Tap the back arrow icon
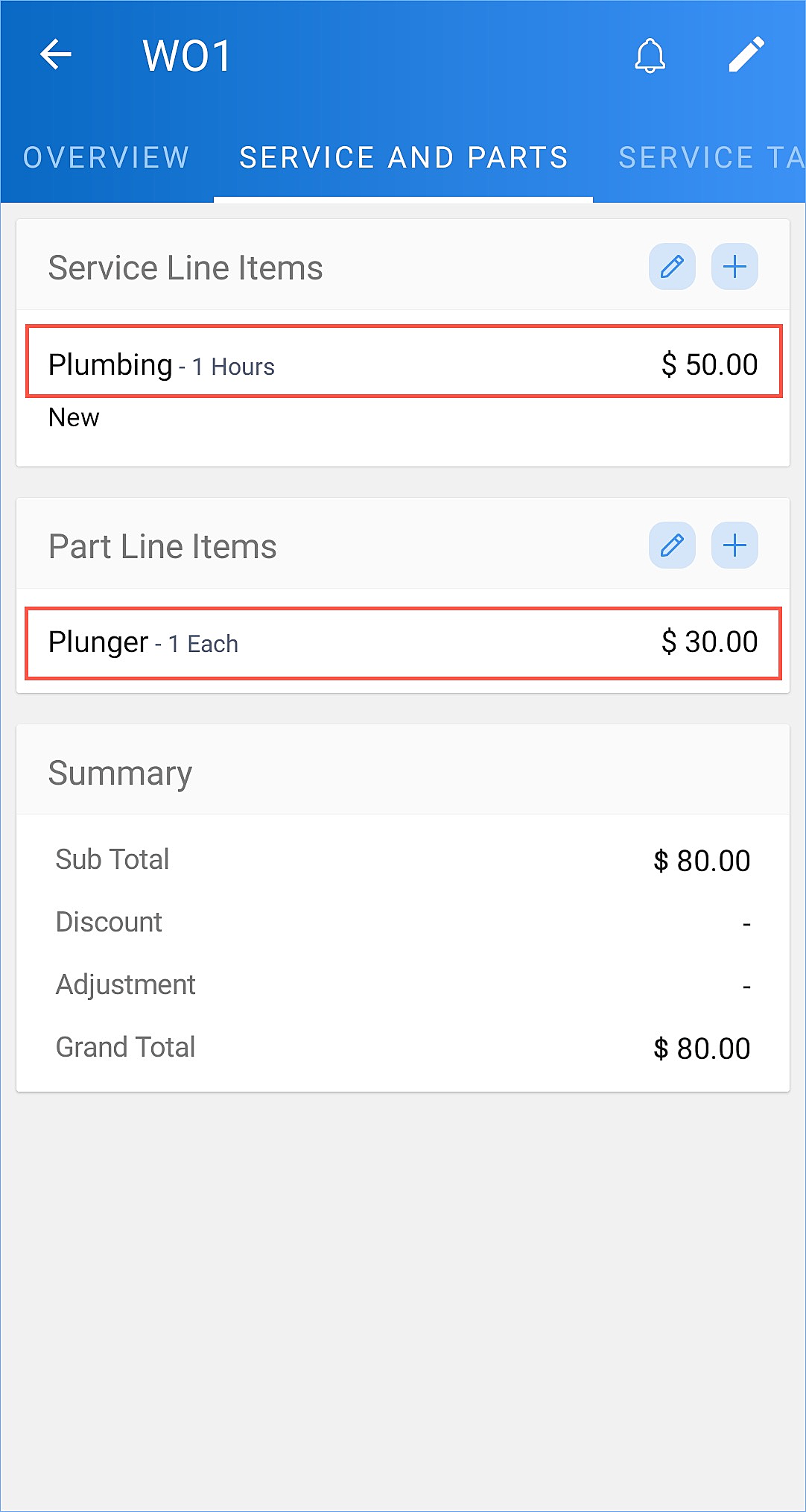Image resolution: width=806 pixels, height=1512 pixels. (56, 54)
